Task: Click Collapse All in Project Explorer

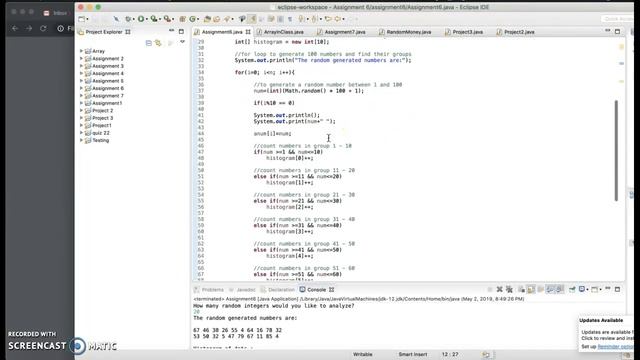Action: click(149, 42)
